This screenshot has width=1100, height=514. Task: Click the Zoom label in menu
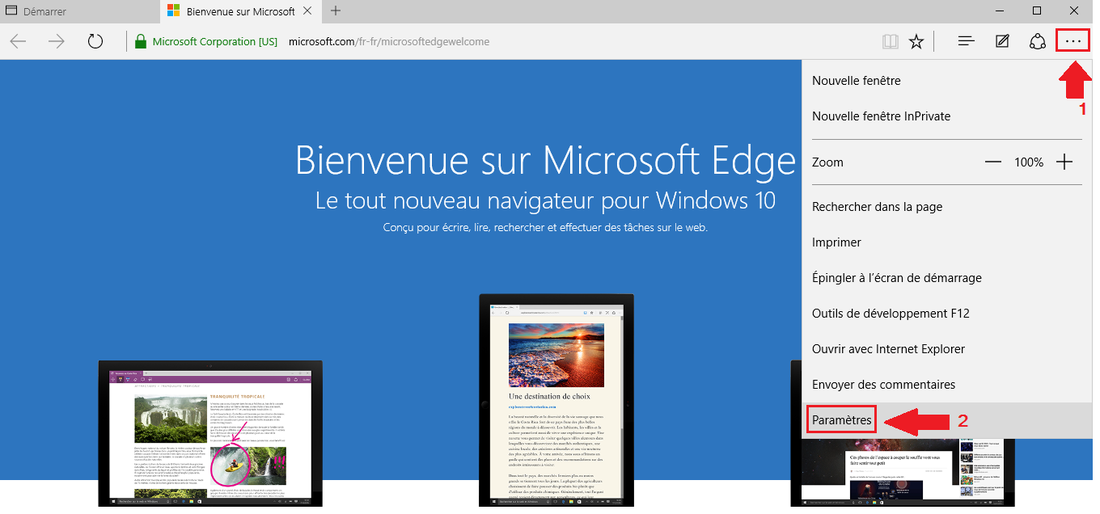point(828,162)
